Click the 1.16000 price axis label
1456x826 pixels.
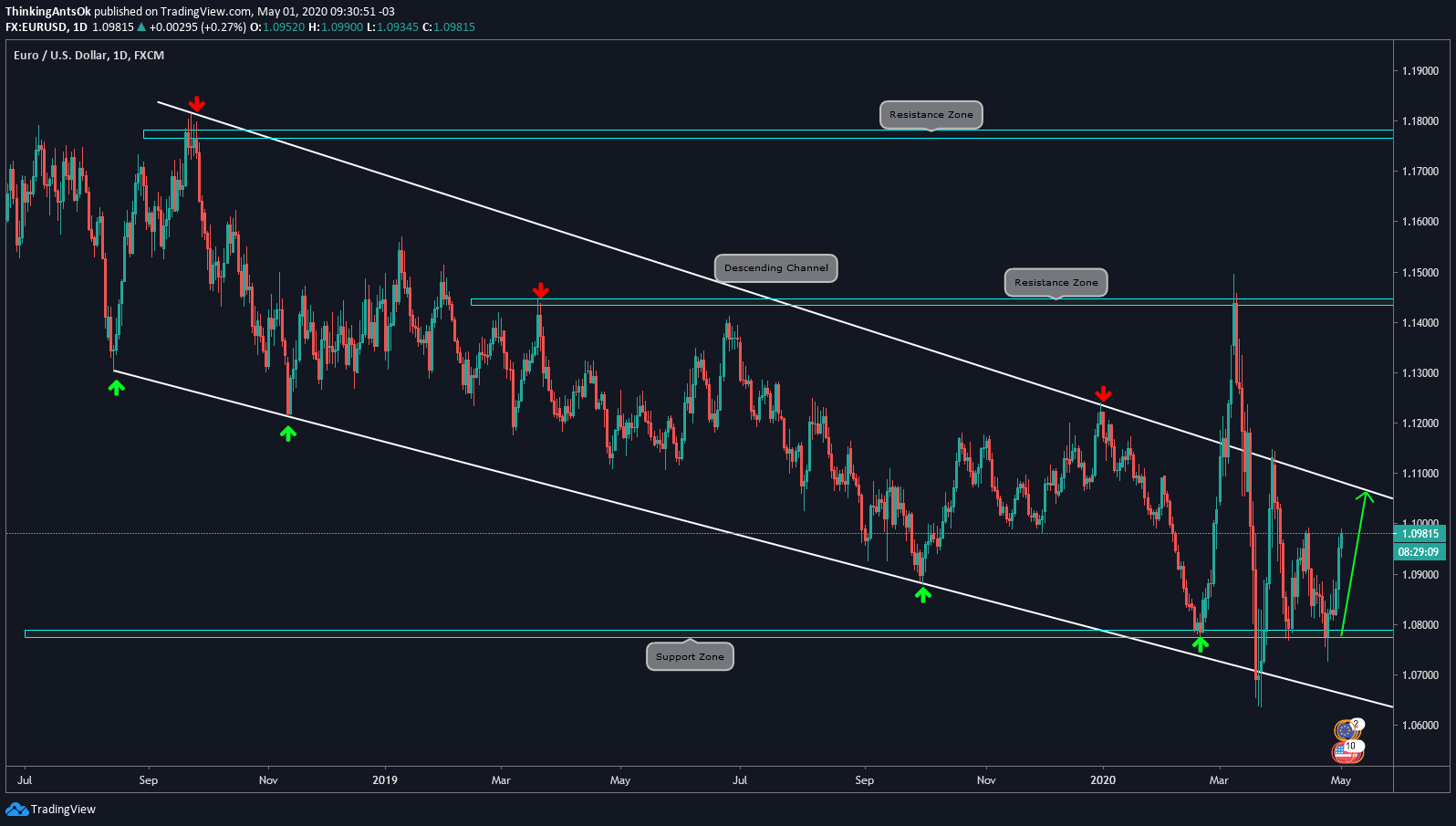[x=1420, y=222]
